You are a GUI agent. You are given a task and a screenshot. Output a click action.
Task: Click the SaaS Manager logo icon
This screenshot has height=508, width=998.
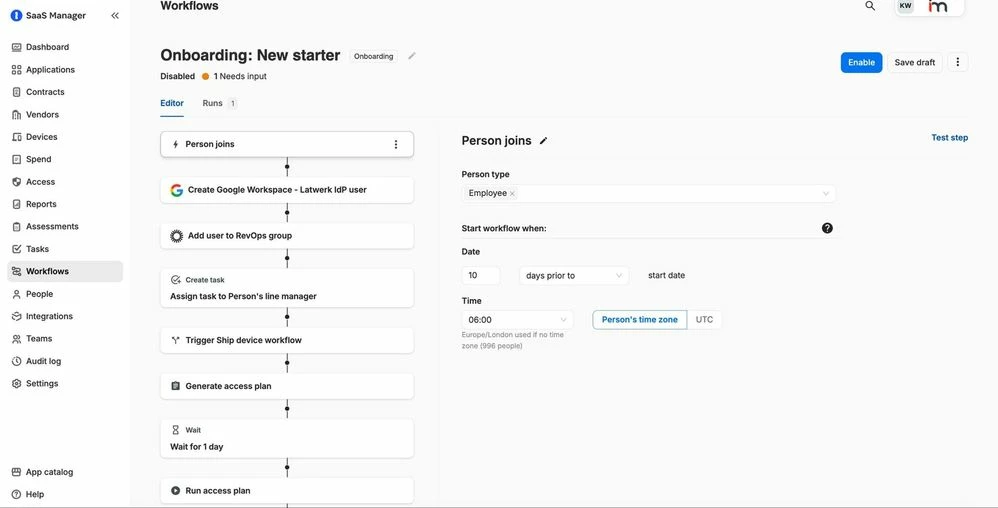pyautogui.click(x=16, y=15)
